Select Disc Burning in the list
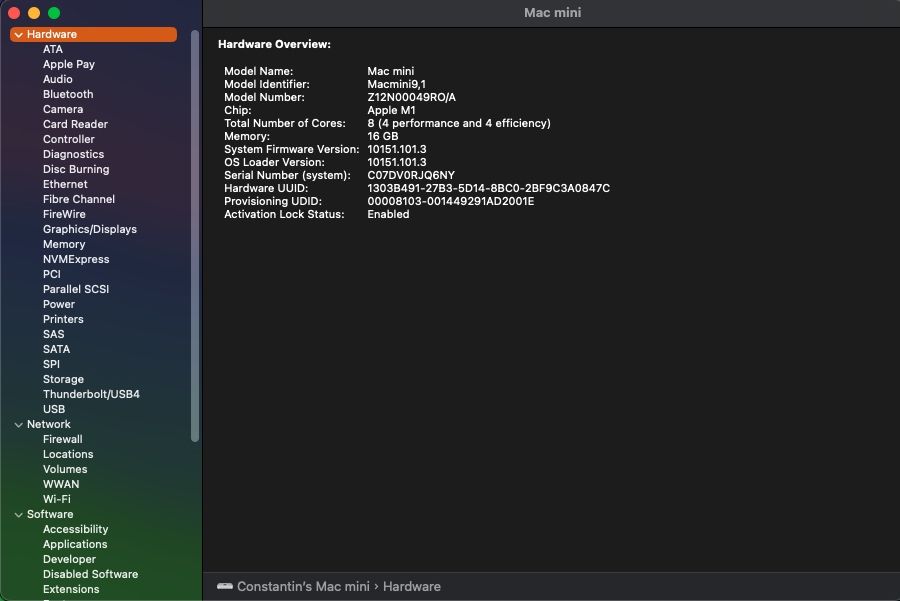Viewport: 900px width, 601px height. pos(76,169)
